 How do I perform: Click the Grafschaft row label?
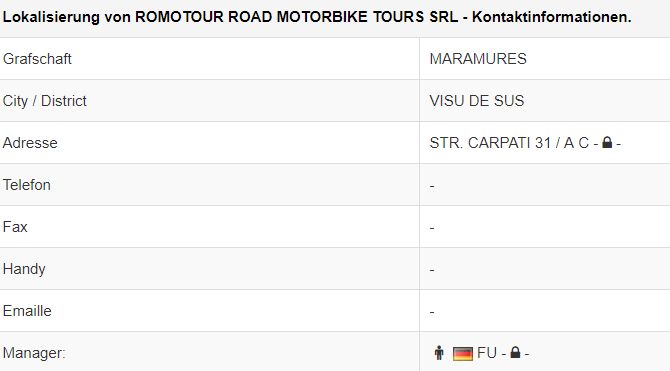pos(37,59)
